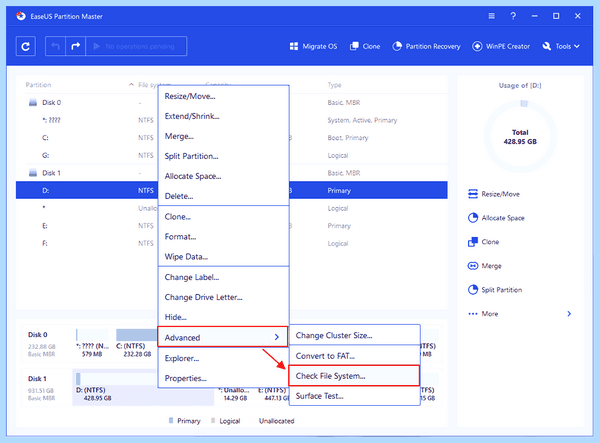The width and height of the screenshot is (600, 443).
Task: Click the Type column header
Action: pyautogui.click(x=334, y=85)
